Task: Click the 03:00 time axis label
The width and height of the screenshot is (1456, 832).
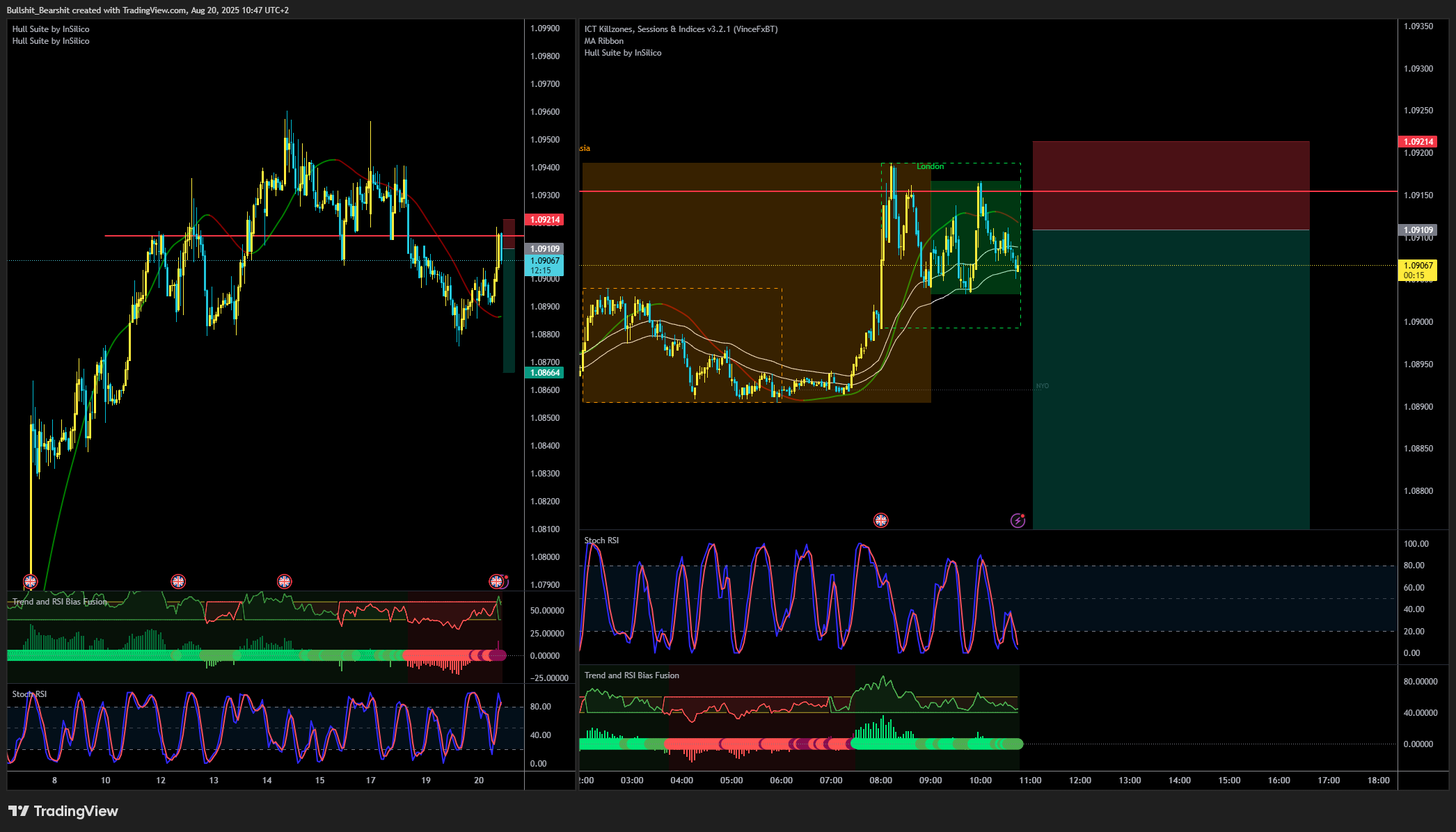Action: pos(632,781)
